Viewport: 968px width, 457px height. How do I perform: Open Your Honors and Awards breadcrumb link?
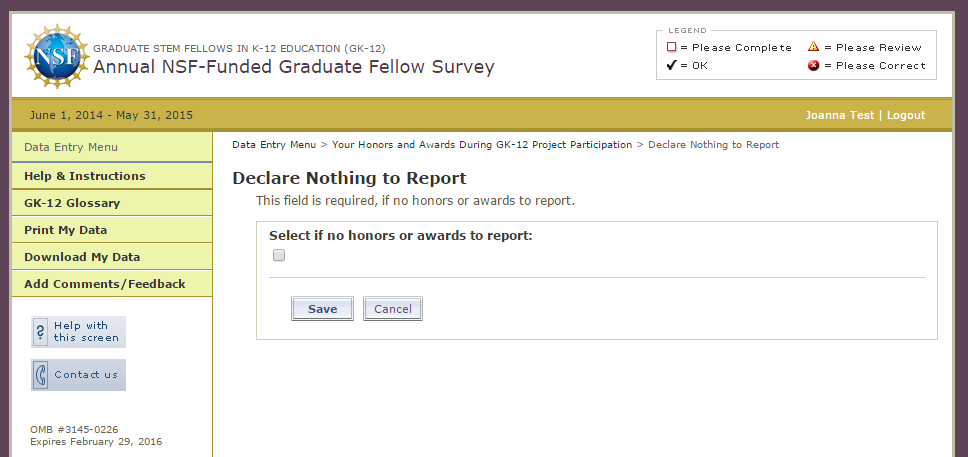click(x=482, y=145)
